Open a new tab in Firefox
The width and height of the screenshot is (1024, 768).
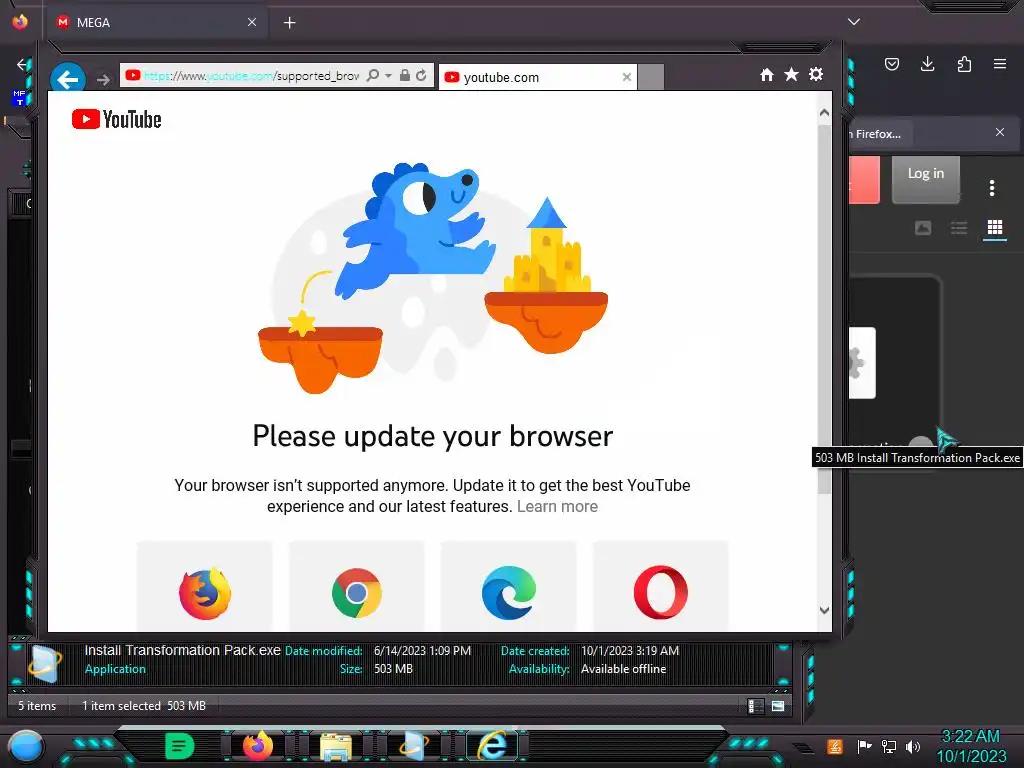click(x=289, y=23)
